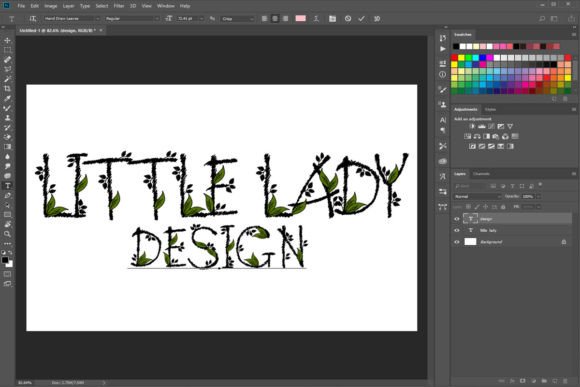The image size is (580, 387).
Task: Open the Opacity slider dropdown arrow
Action: pyautogui.click(x=538, y=196)
